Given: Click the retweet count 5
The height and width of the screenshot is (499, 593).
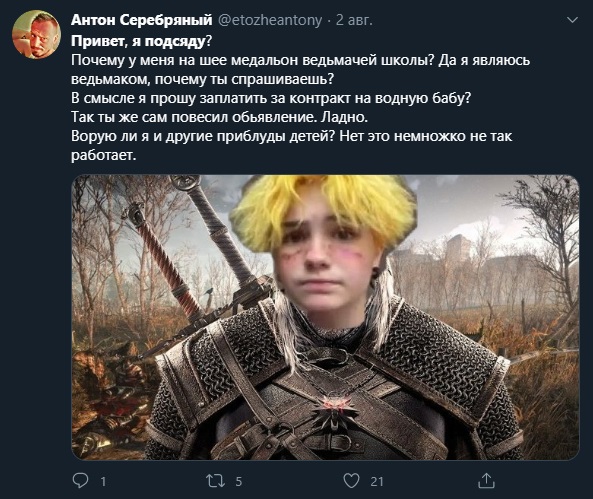Looking at the screenshot, I should (239, 482).
